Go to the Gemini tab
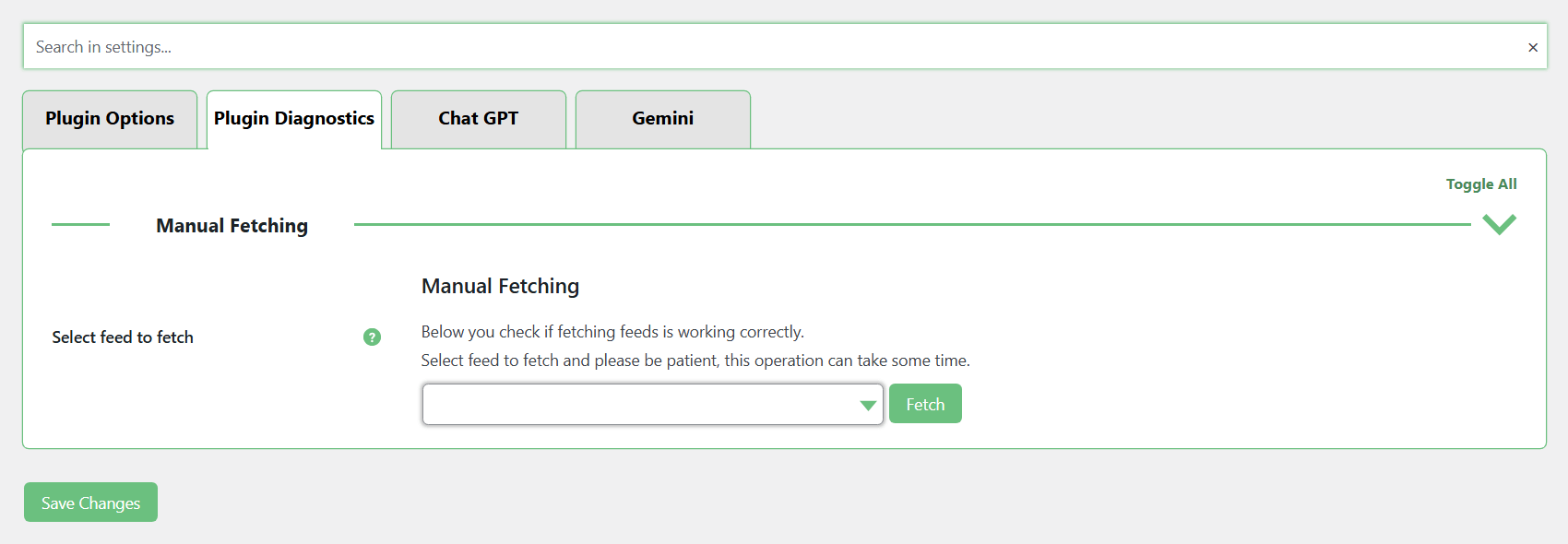Viewport: 1568px width, 544px height. coord(662,119)
